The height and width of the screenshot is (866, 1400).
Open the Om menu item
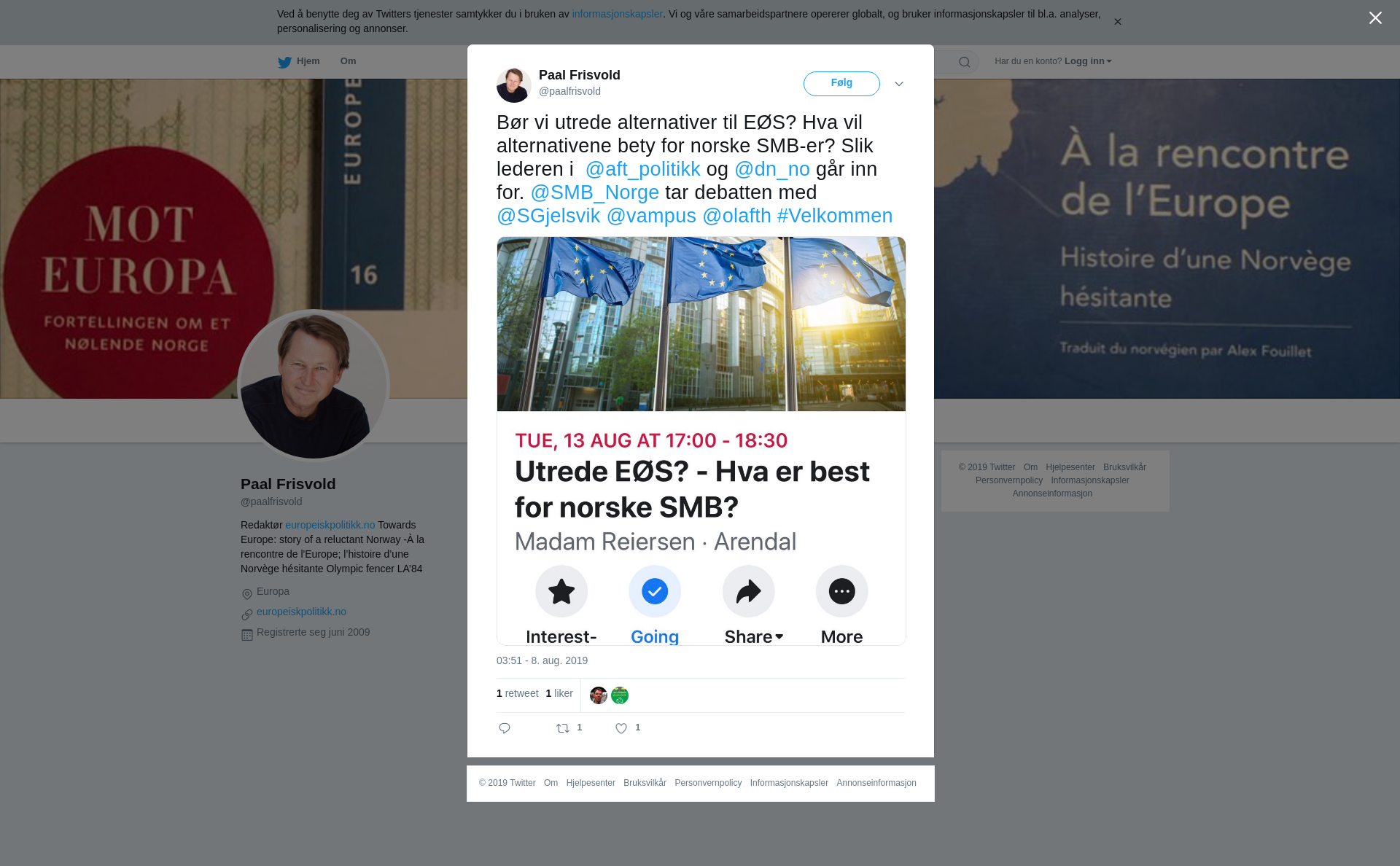click(348, 61)
